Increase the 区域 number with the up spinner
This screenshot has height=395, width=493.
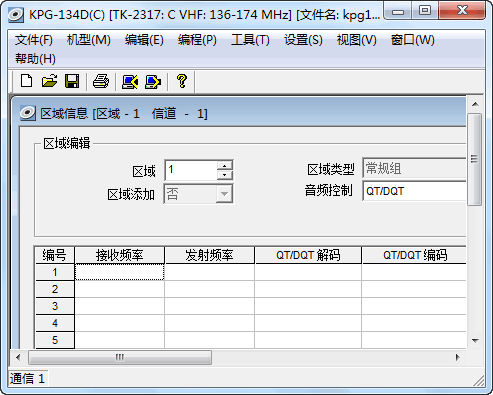tap(224, 166)
